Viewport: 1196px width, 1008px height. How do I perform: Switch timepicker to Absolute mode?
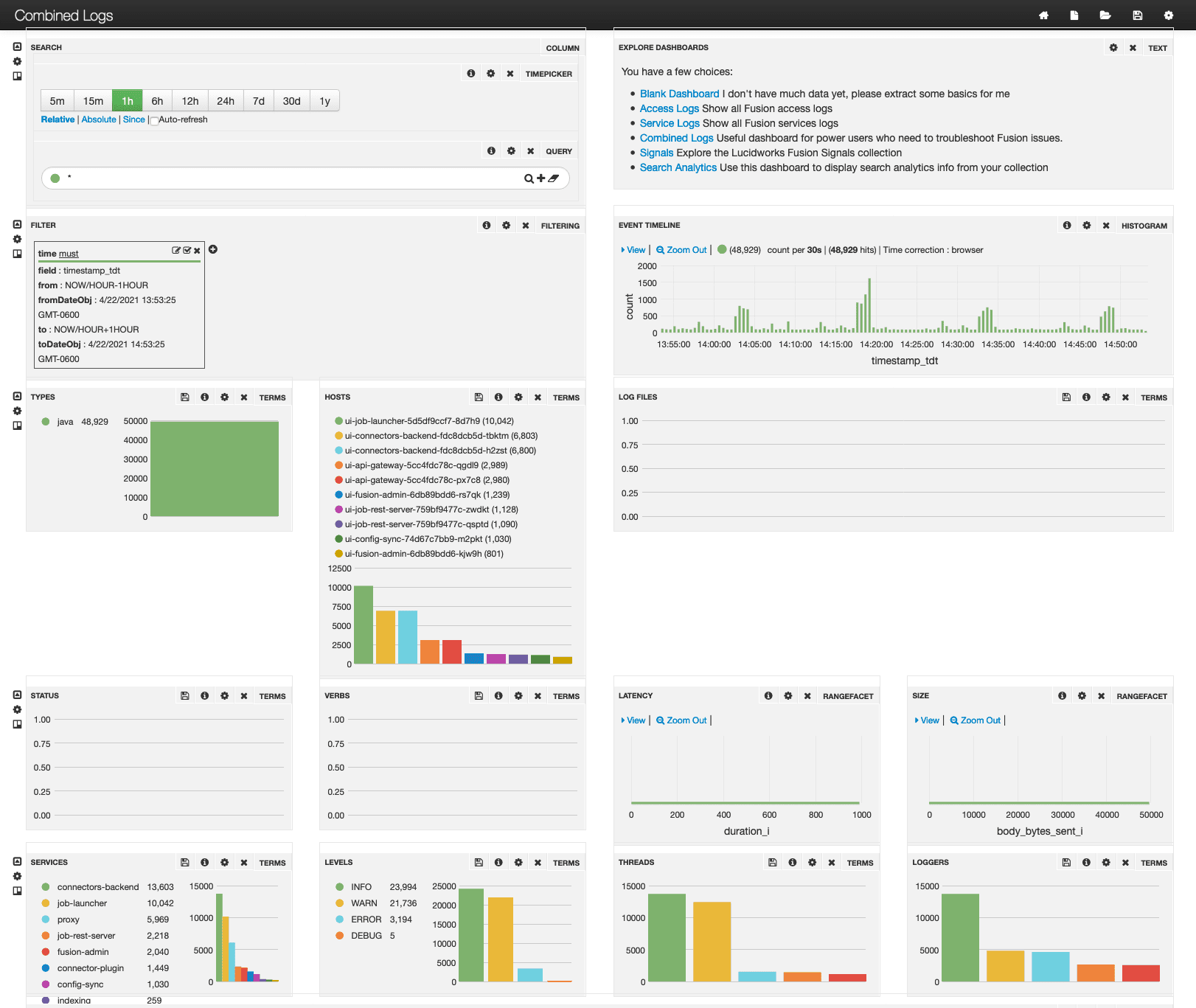click(99, 119)
